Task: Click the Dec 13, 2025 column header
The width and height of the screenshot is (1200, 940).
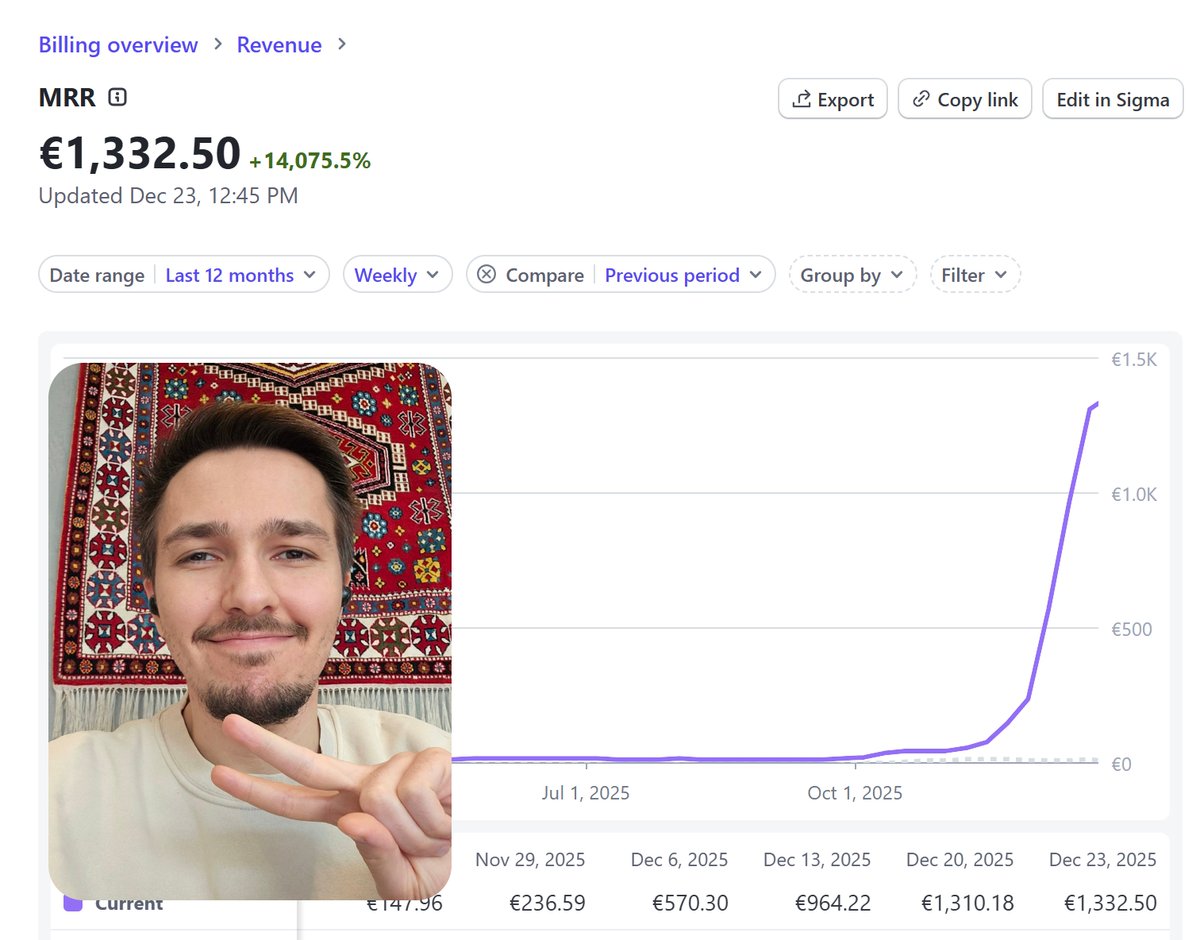Action: (817, 860)
